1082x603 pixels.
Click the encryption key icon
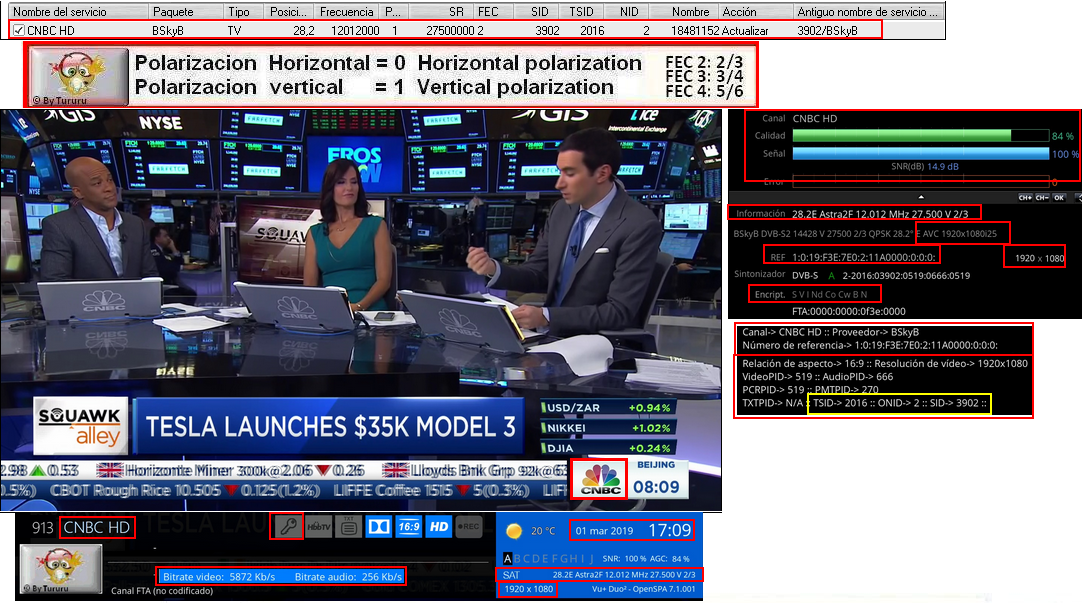pos(287,527)
